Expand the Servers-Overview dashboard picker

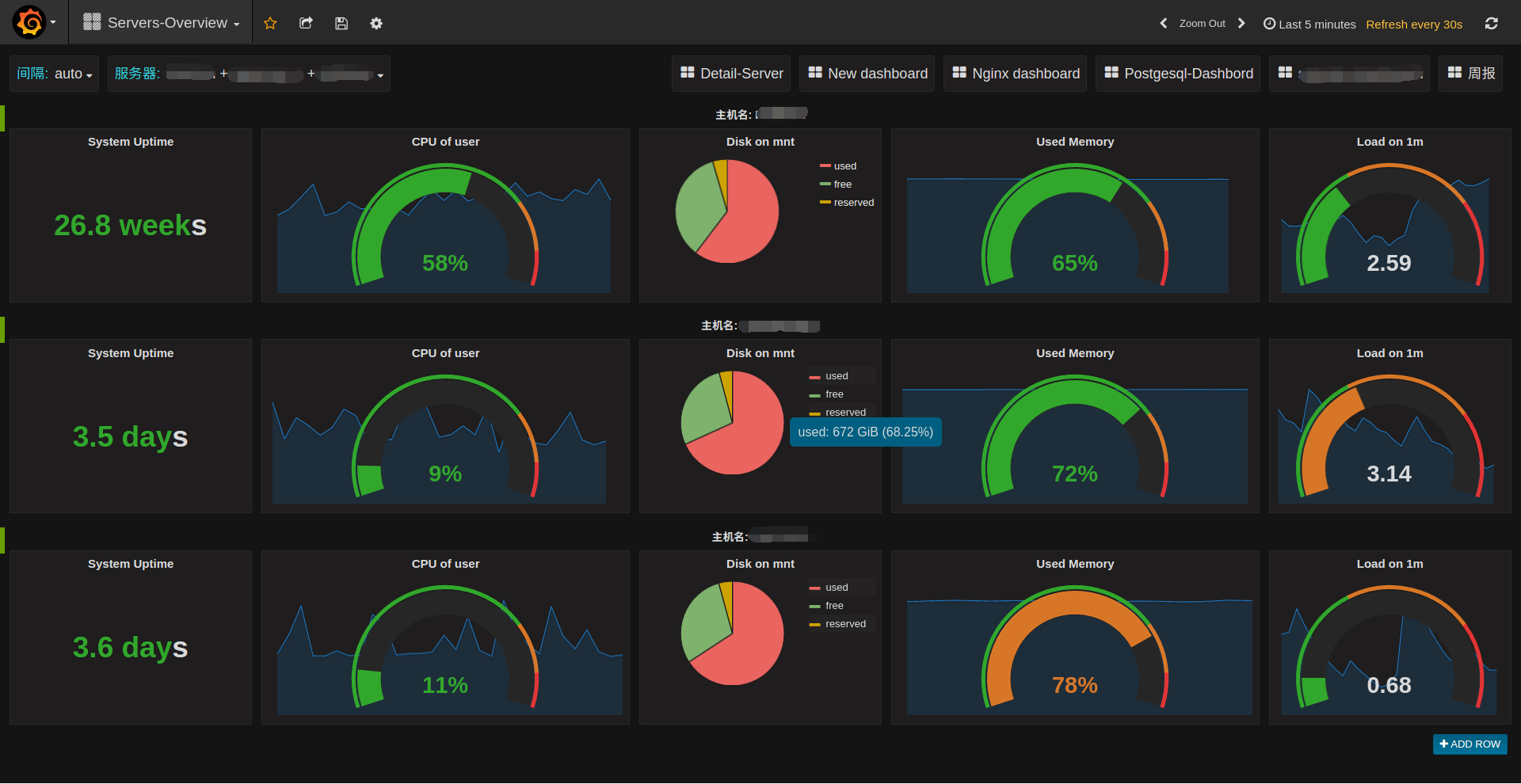167,23
